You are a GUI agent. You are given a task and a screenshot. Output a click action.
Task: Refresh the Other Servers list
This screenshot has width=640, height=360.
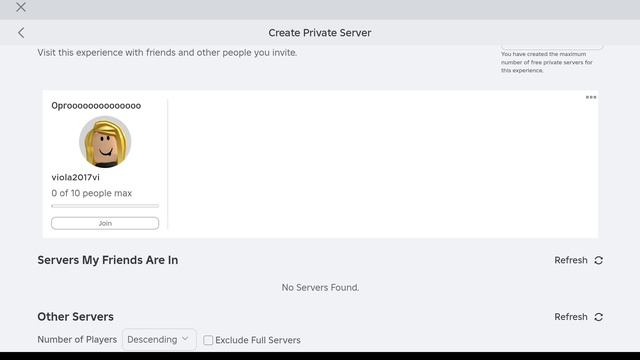pos(578,317)
